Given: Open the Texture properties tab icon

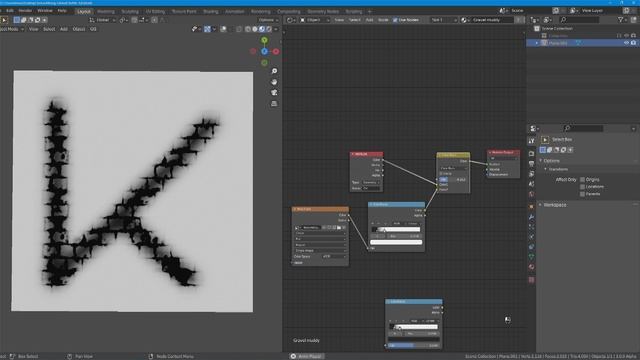Looking at the screenshot, I should [x=531, y=280].
